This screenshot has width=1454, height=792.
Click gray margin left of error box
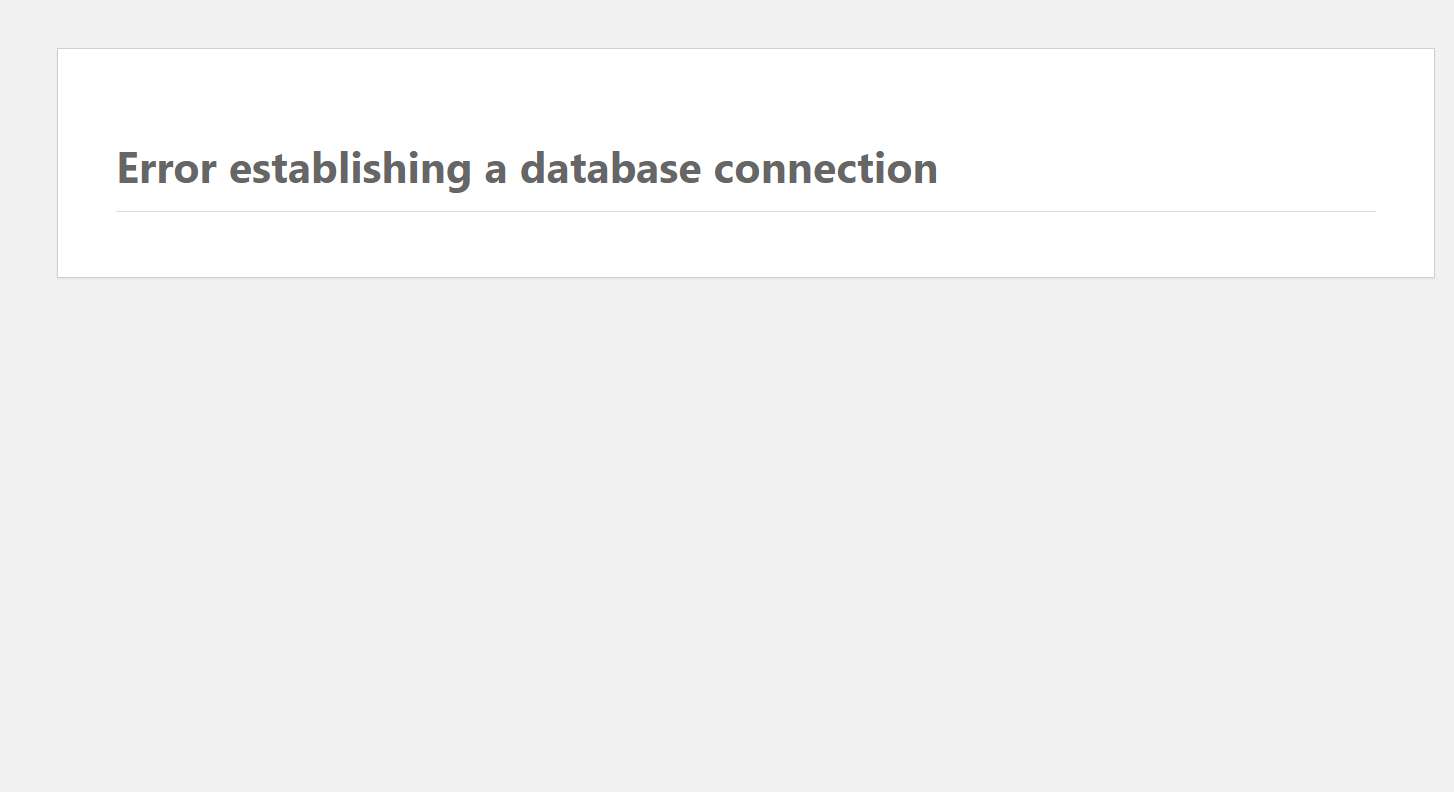[x=28, y=163]
